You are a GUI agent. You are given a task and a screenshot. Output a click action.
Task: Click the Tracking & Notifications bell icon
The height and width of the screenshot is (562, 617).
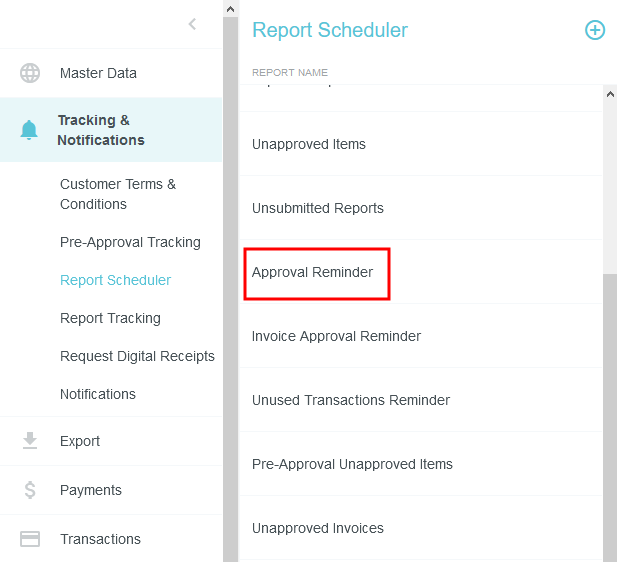(30, 130)
